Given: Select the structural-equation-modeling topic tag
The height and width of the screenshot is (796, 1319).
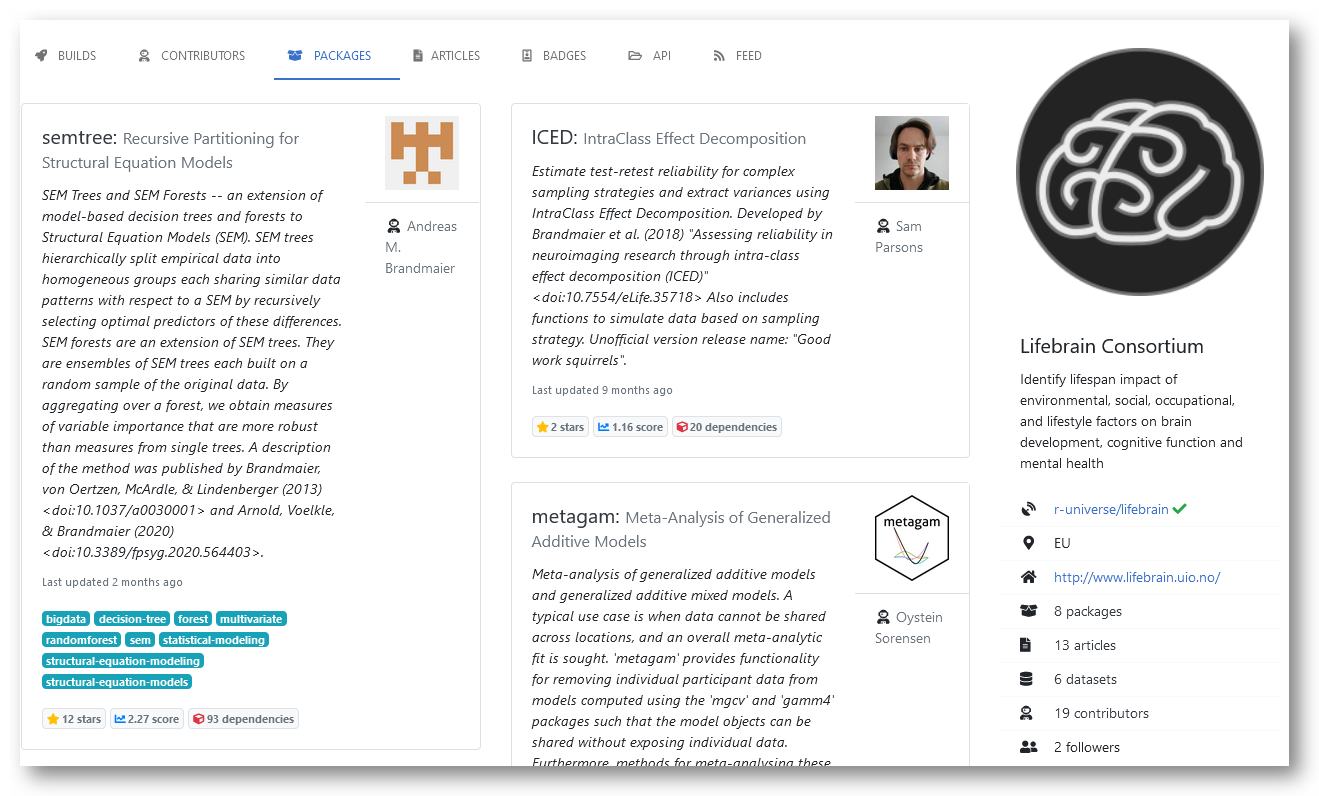Looking at the screenshot, I should pos(122,661).
